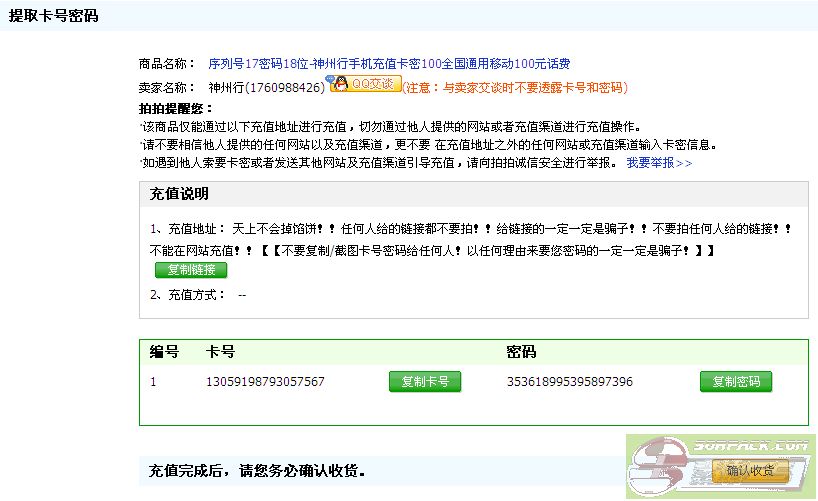
Task: Click the 密码 column header
Action: pos(521,352)
